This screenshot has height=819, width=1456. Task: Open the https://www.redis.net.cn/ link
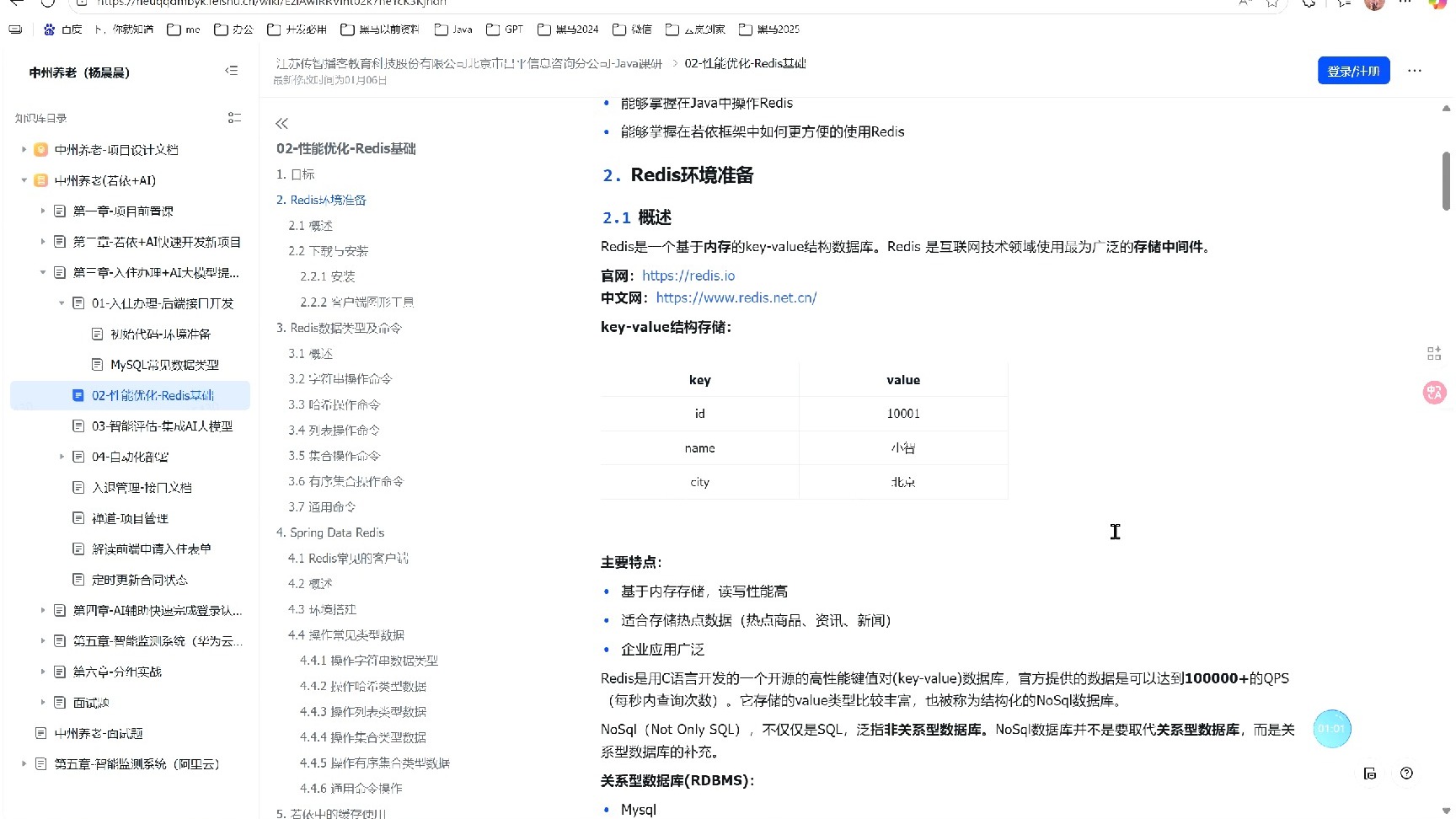tap(736, 297)
